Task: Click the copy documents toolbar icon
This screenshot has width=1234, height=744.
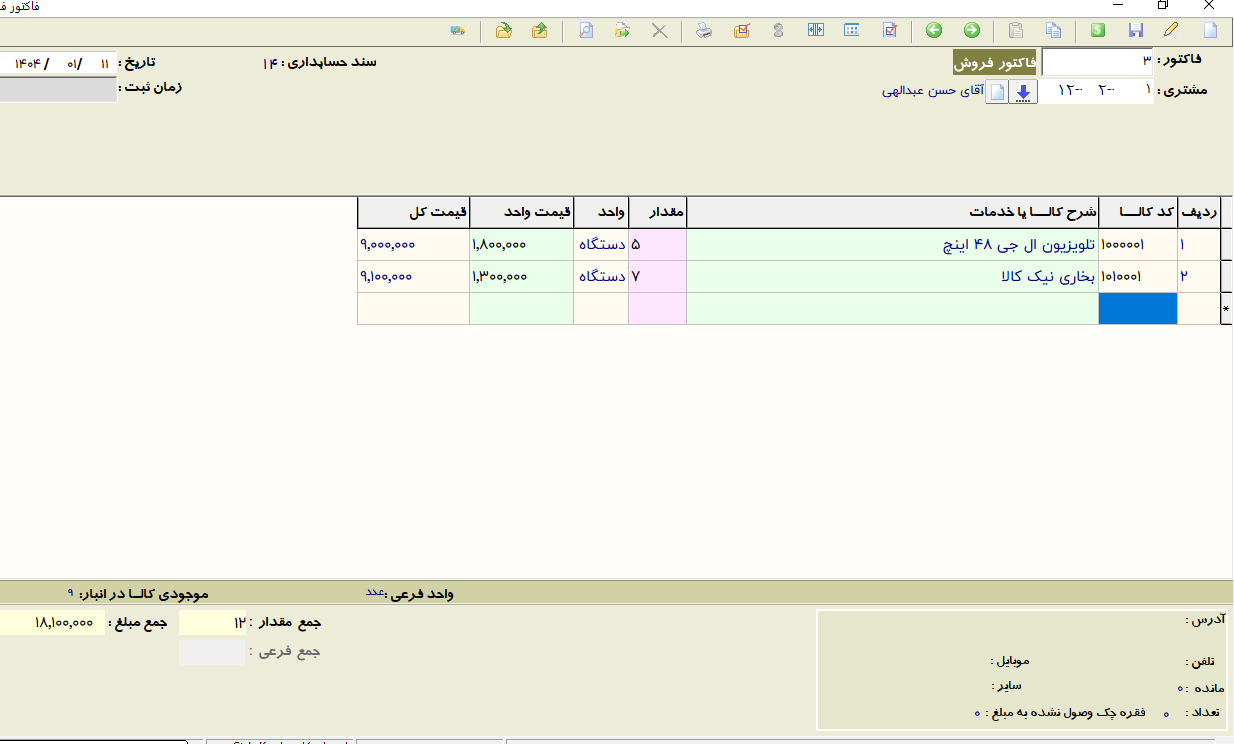Action: pos(1053,31)
